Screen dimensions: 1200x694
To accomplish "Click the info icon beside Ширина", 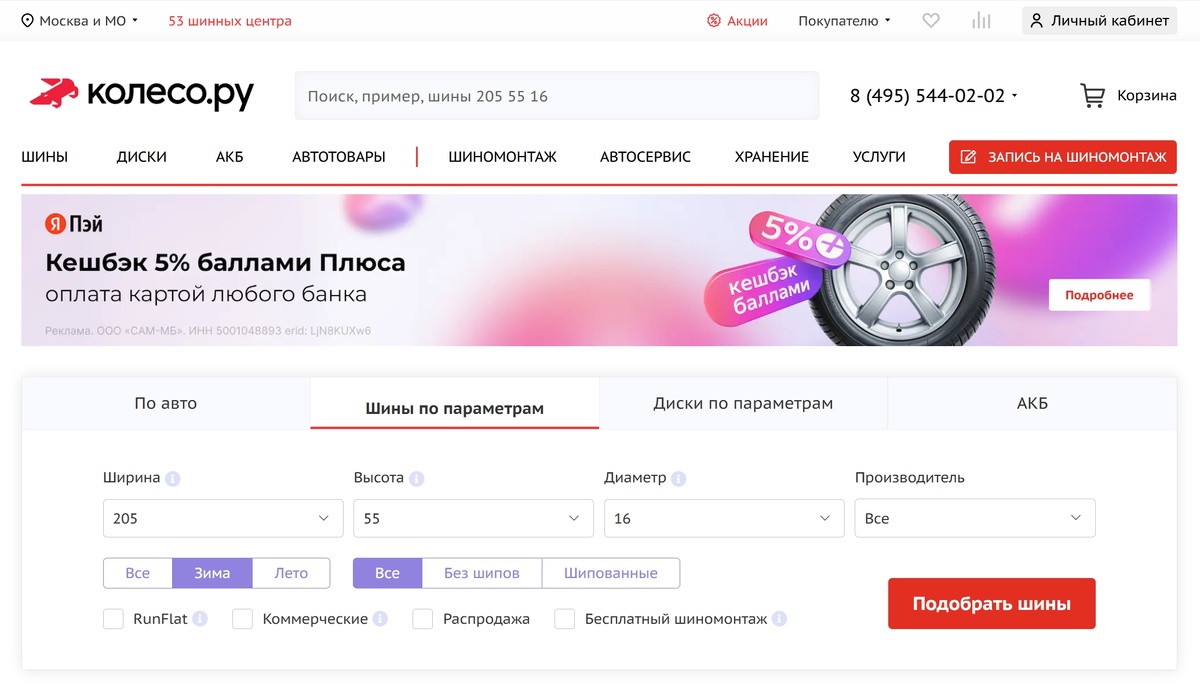I will point(172,479).
